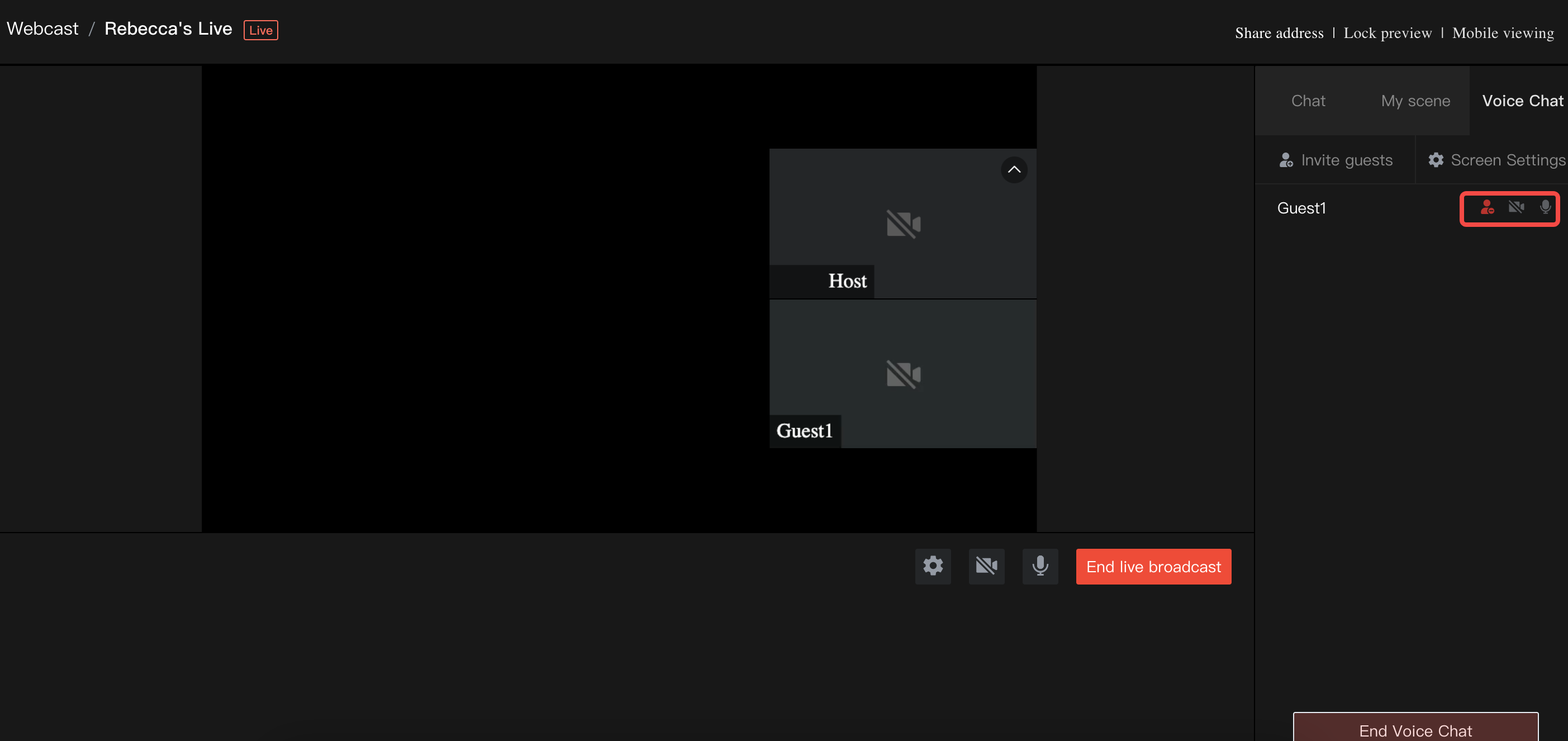This screenshot has height=741, width=1568.
Task: Toggle the host camera button below the video
Action: pos(986,566)
